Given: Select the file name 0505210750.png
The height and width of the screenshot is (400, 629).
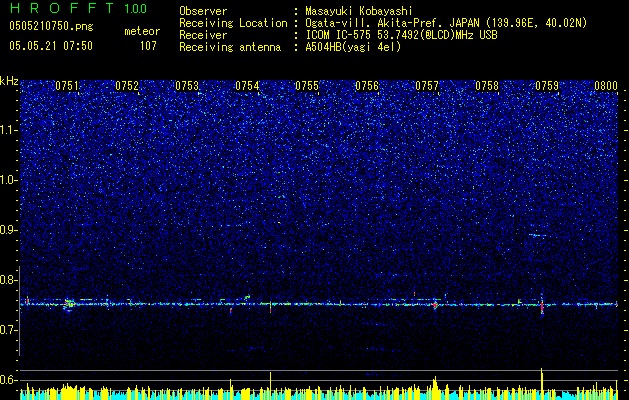Looking at the screenshot, I should [x=51, y=26].
